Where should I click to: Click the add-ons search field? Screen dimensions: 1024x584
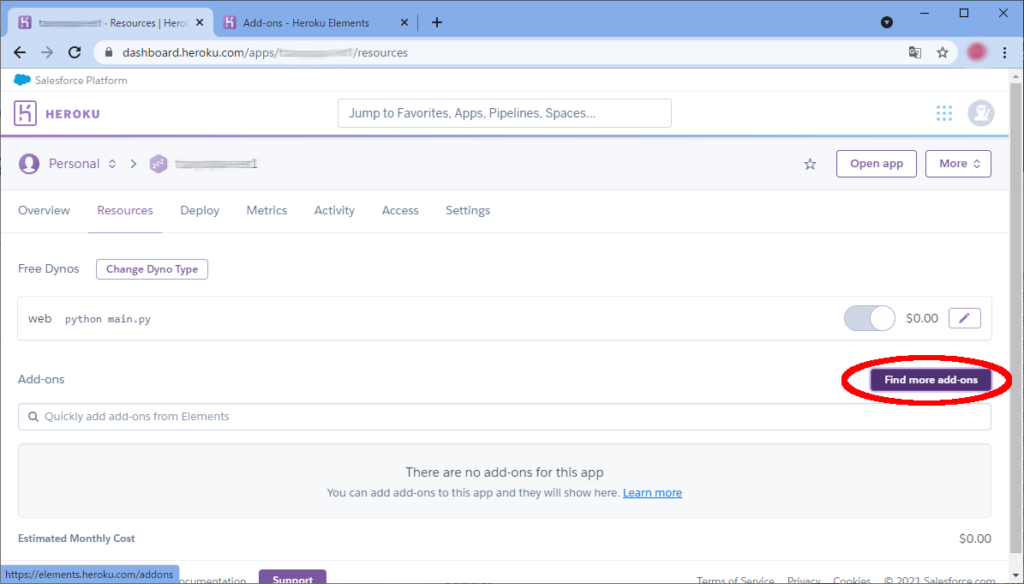504,417
